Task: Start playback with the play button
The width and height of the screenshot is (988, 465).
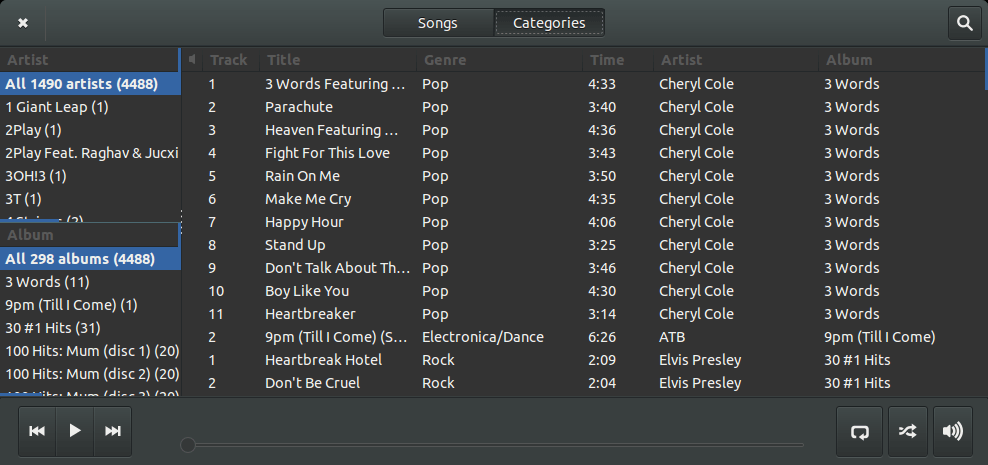Action: [x=75, y=431]
